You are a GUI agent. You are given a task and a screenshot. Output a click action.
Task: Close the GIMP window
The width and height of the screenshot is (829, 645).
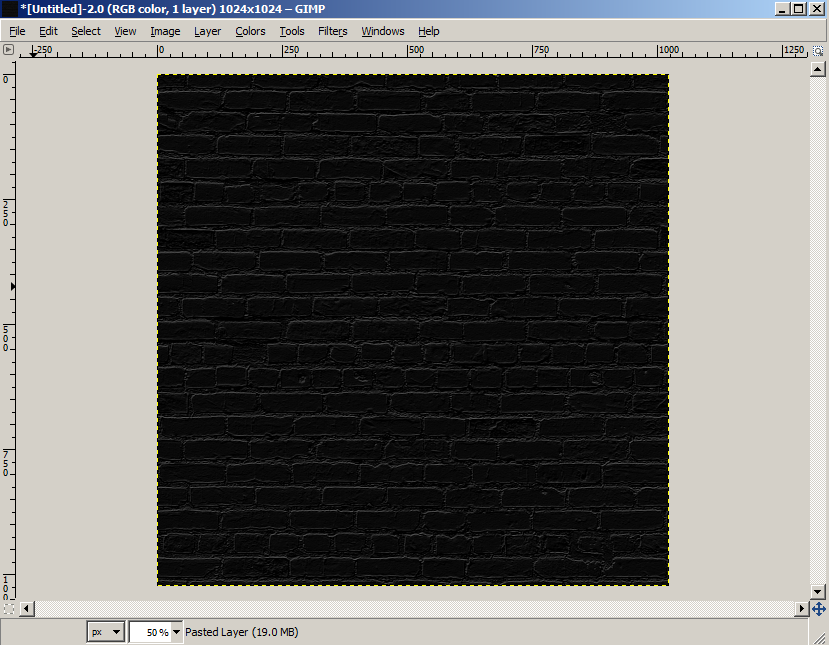[x=817, y=8]
